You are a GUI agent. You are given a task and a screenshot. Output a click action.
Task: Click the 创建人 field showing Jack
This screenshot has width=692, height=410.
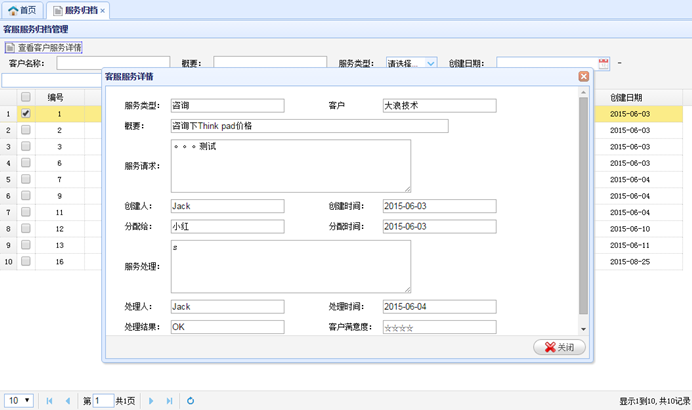(x=227, y=206)
